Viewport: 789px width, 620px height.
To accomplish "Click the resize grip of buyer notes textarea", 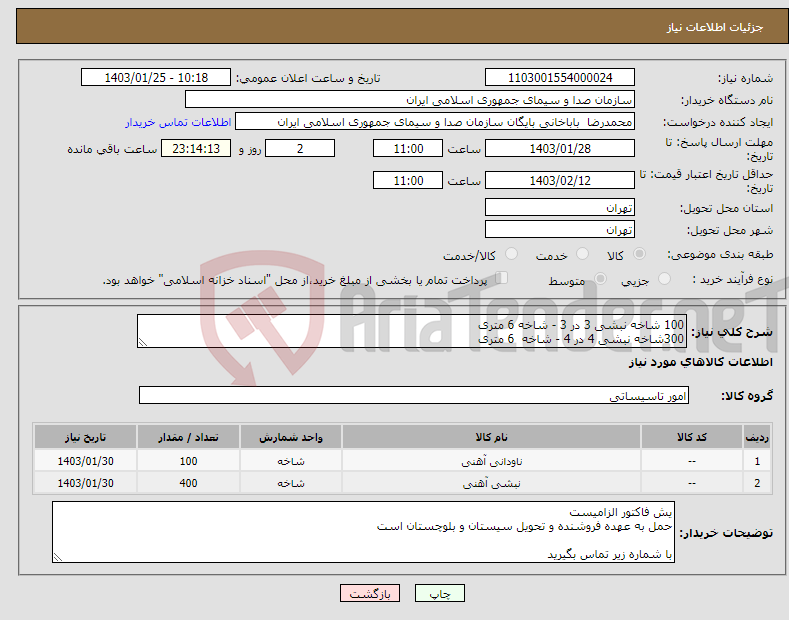I will tap(58, 557).
